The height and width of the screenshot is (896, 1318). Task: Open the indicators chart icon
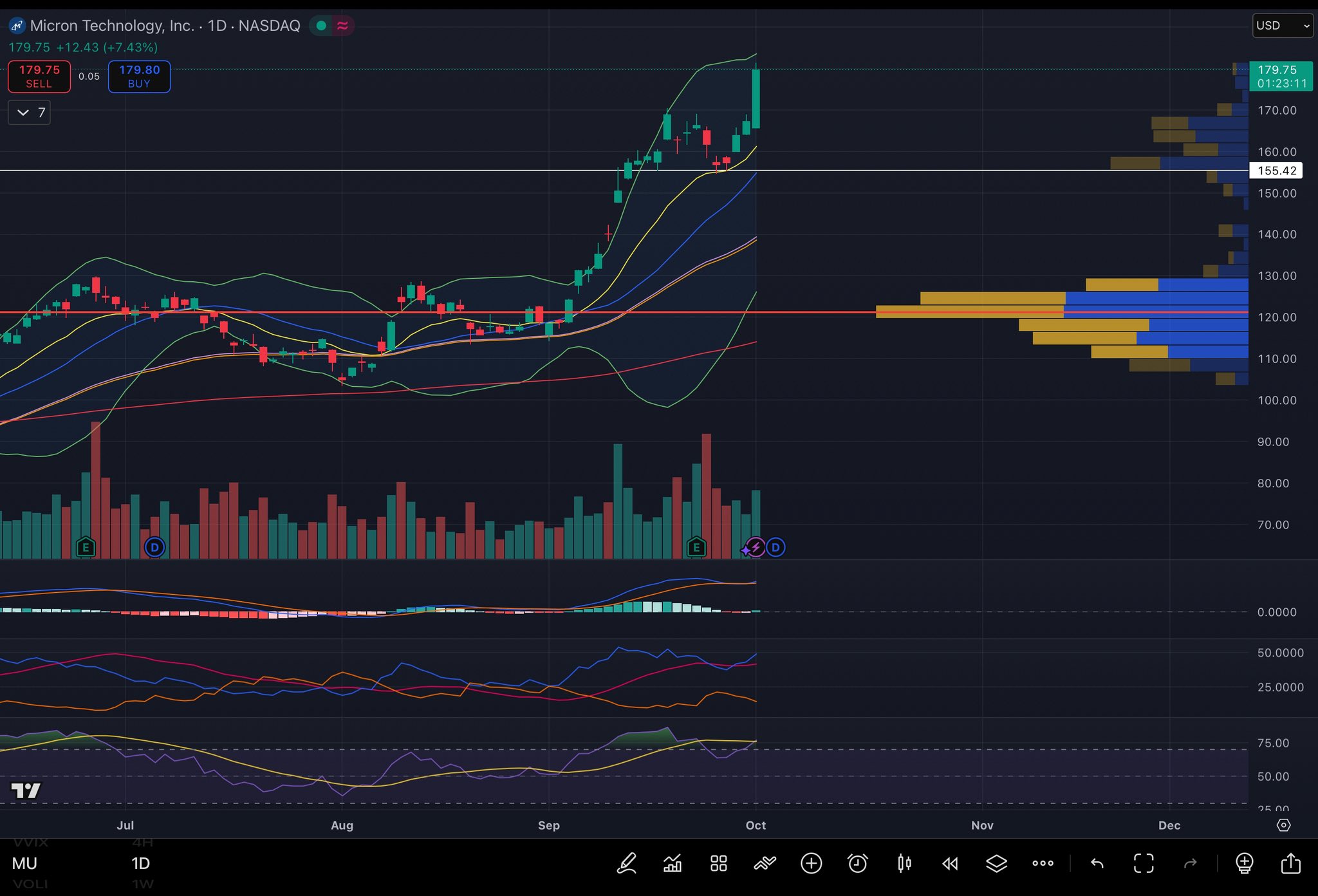pyautogui.click(x=673, y=863)
